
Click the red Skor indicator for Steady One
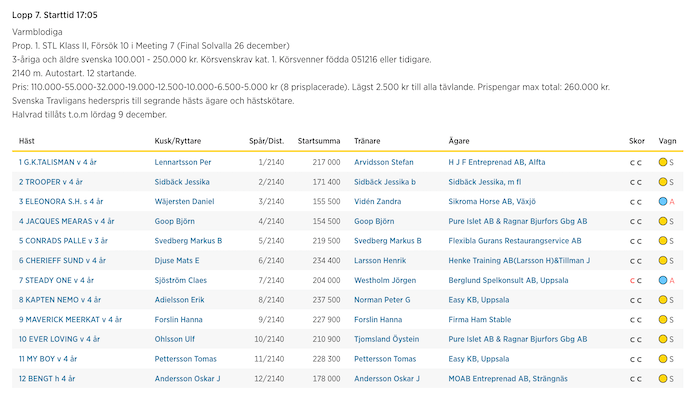coord(634,280)
